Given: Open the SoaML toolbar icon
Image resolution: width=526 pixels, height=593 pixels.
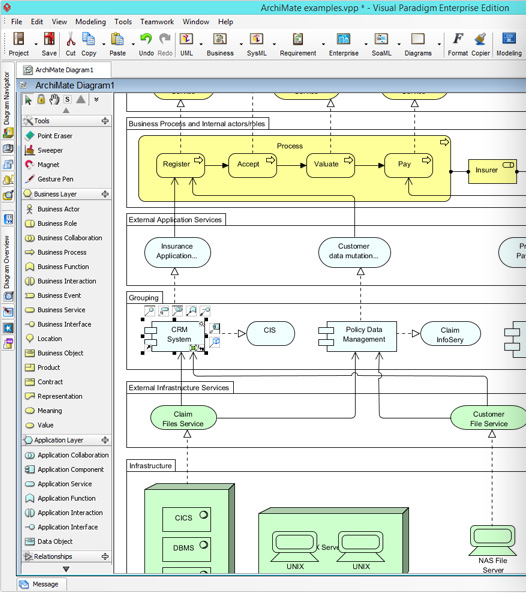Looking at the screenshot, I should [x=381, y=39].
